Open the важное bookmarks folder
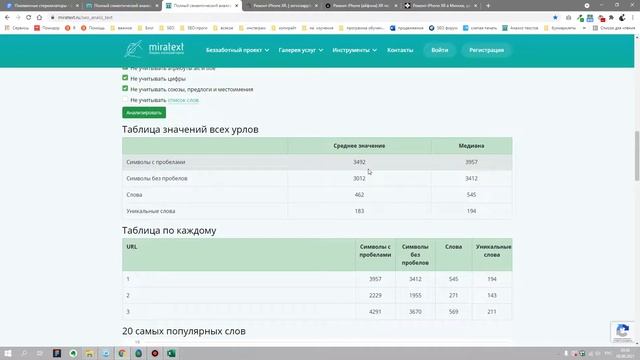Screen dimensions: 640x360 click(x=121, y=28)
